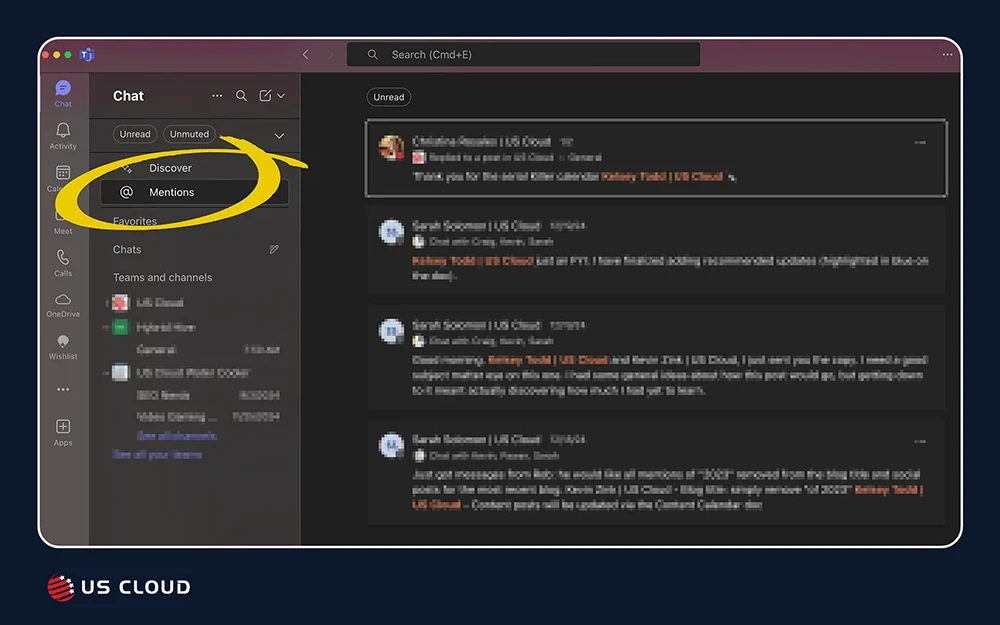
Task: Open OneDrive from the app rail
Action: [x=62, y=305]
